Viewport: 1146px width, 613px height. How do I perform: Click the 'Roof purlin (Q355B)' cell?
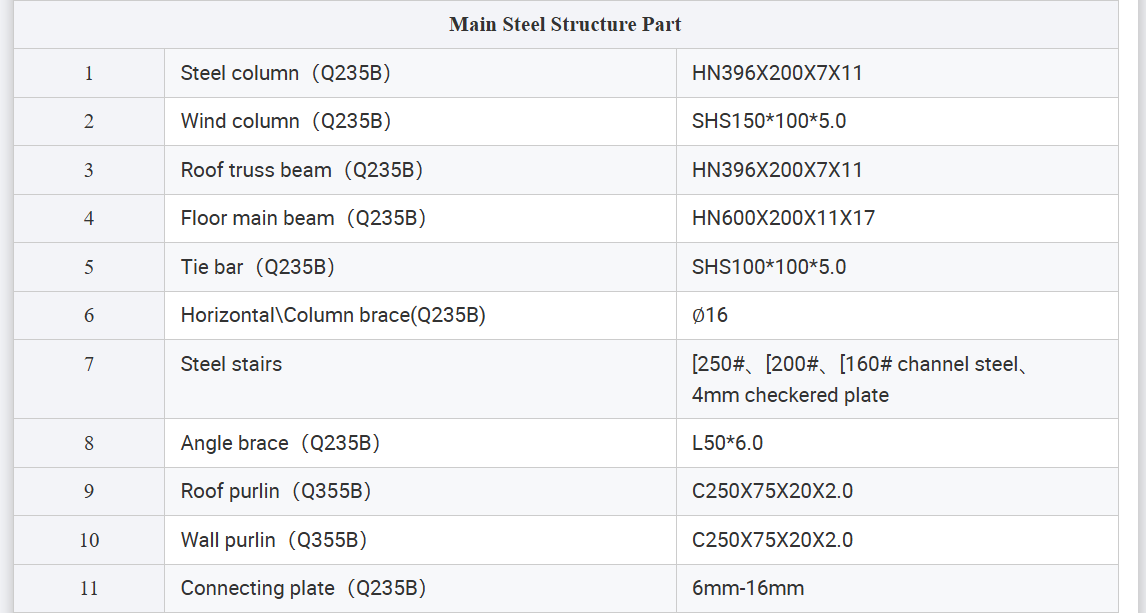click(x=276, y=491)
